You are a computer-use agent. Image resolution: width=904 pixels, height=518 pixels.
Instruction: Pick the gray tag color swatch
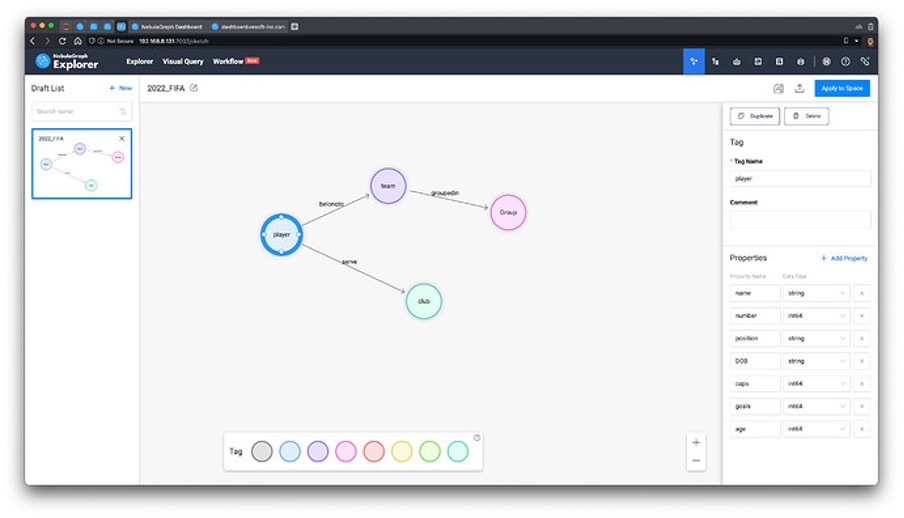[262, 451]
